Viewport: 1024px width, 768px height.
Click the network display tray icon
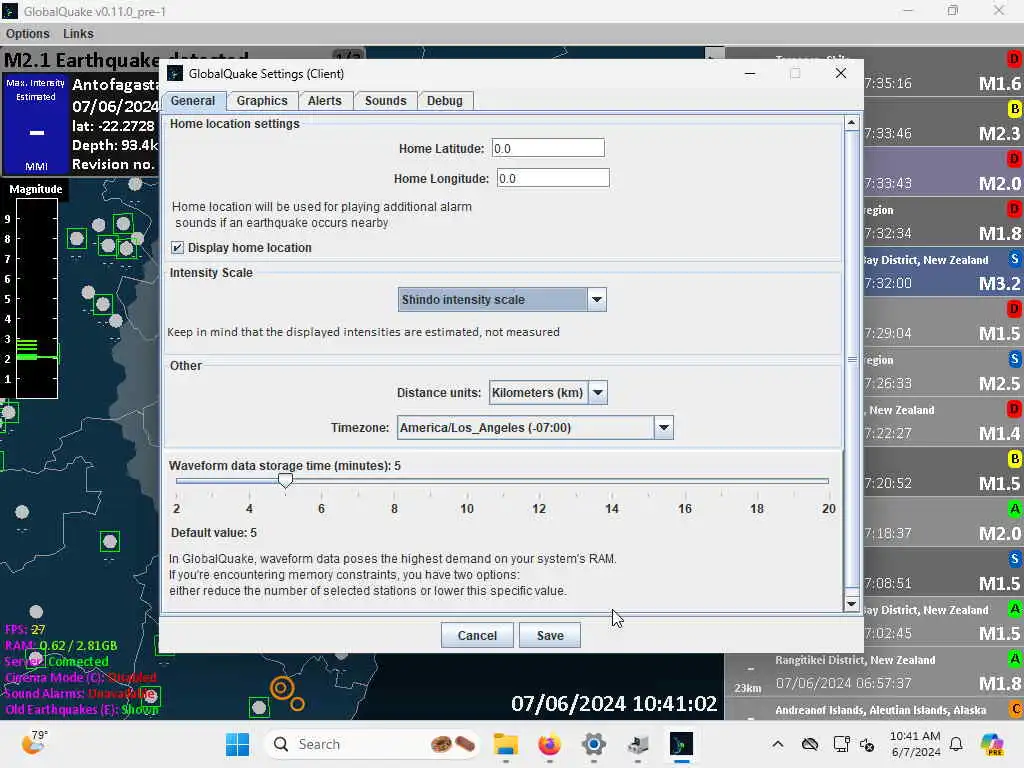(x=841, y=744)
